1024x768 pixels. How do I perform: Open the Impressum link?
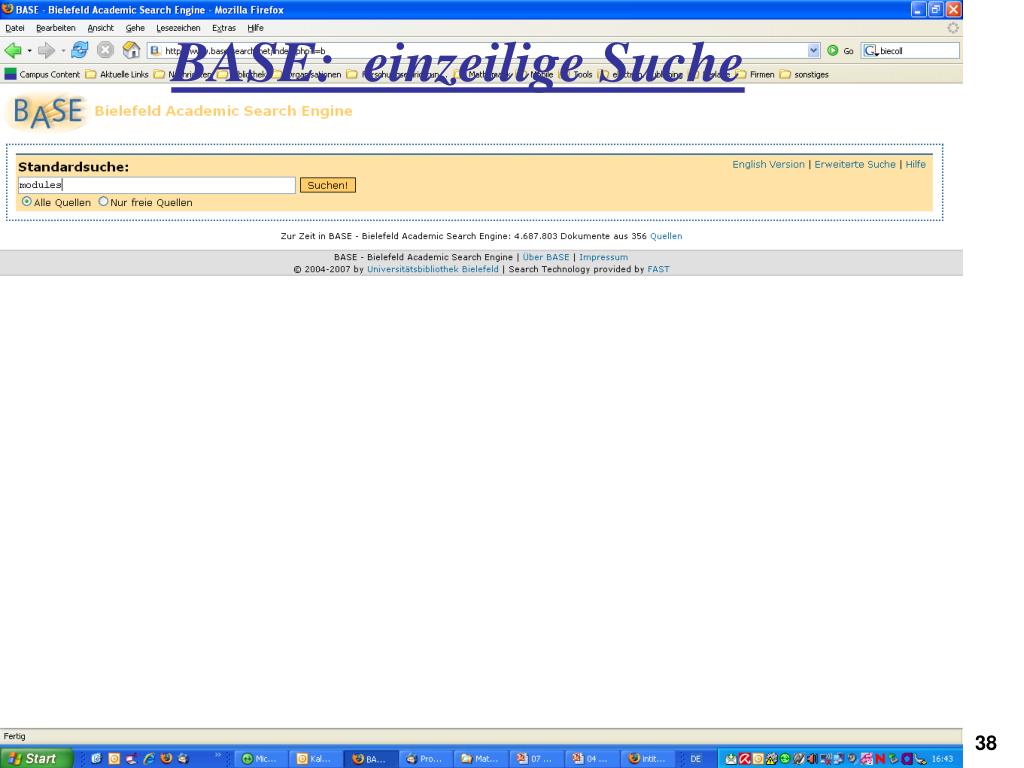603,257
